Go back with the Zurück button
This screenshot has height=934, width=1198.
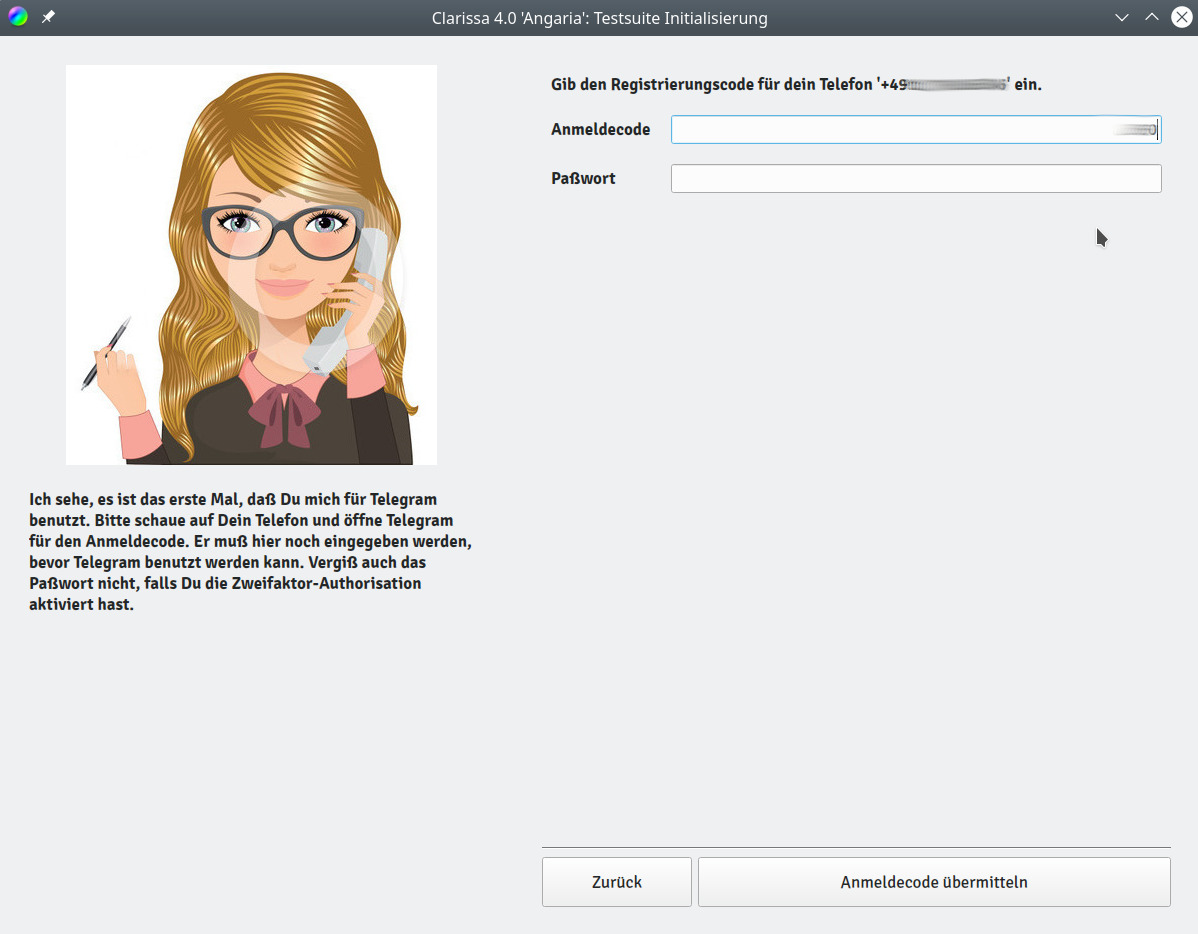click(x=617, y=882)
